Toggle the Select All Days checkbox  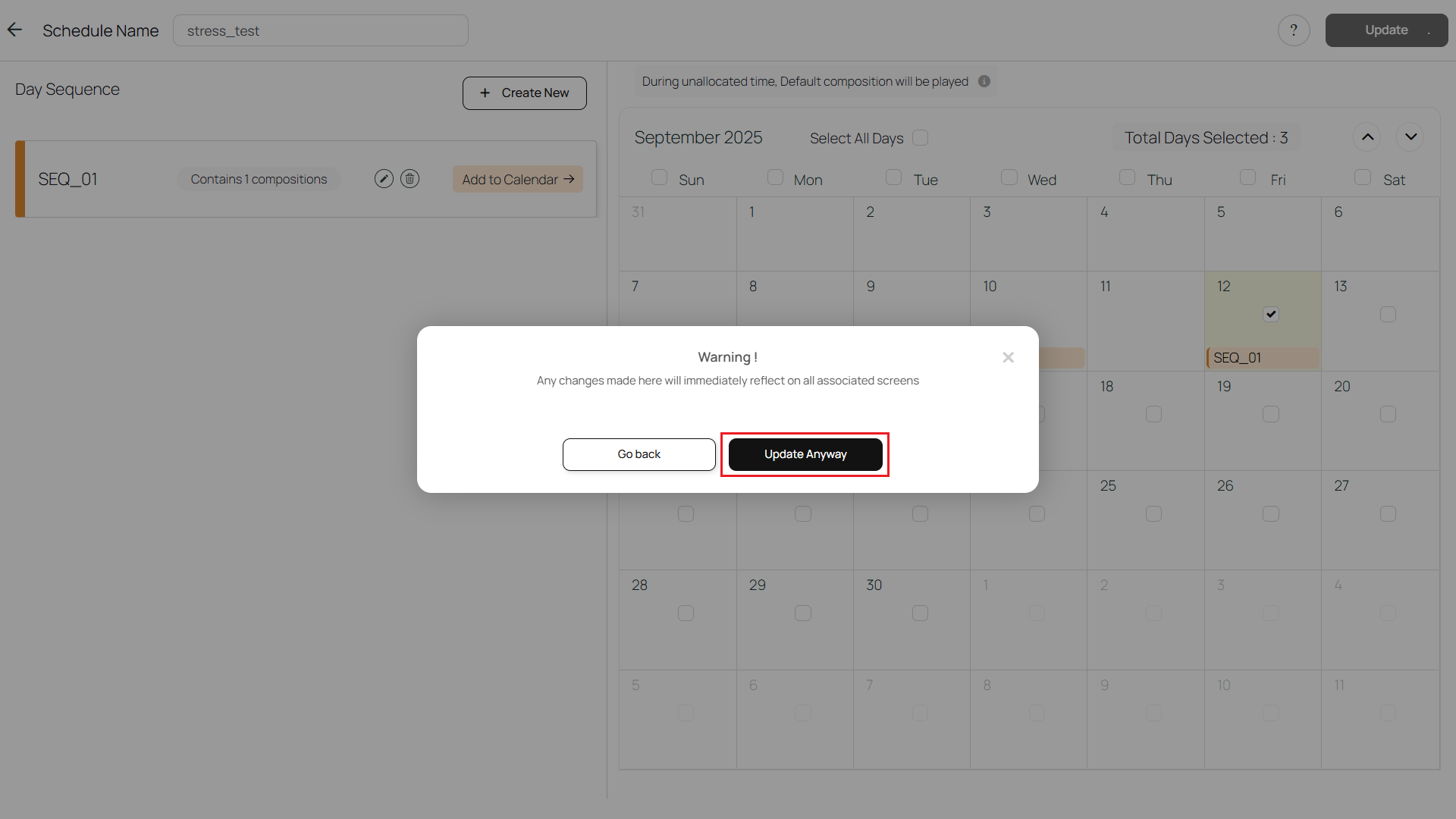click(x=920, y=138)
